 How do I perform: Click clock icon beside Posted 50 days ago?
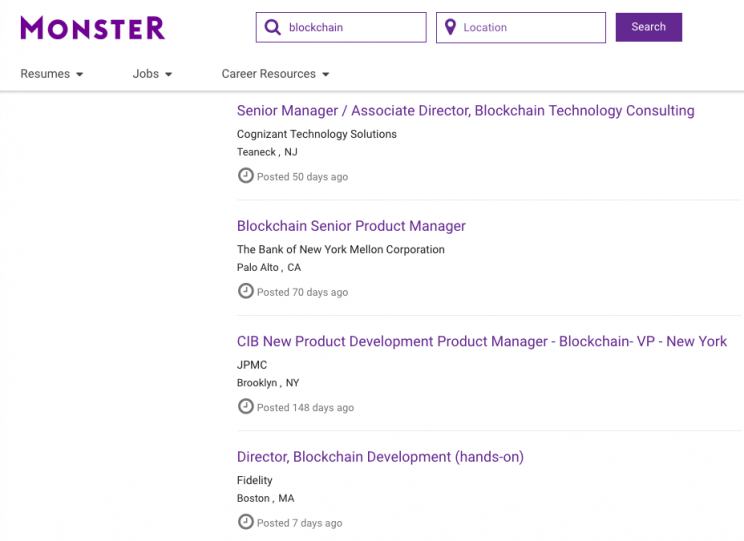245,176
